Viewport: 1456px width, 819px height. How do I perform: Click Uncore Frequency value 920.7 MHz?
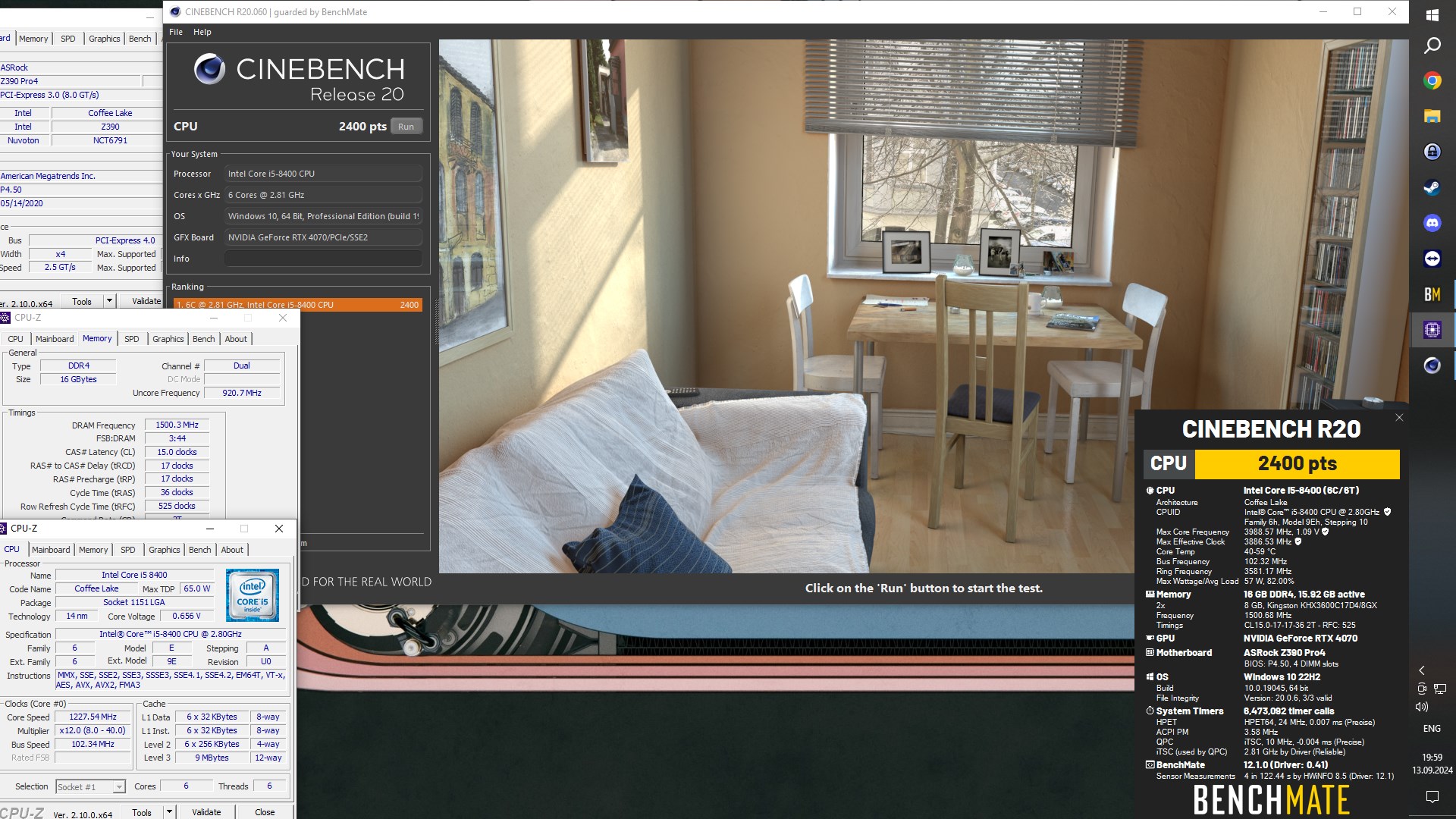point(241,393)
